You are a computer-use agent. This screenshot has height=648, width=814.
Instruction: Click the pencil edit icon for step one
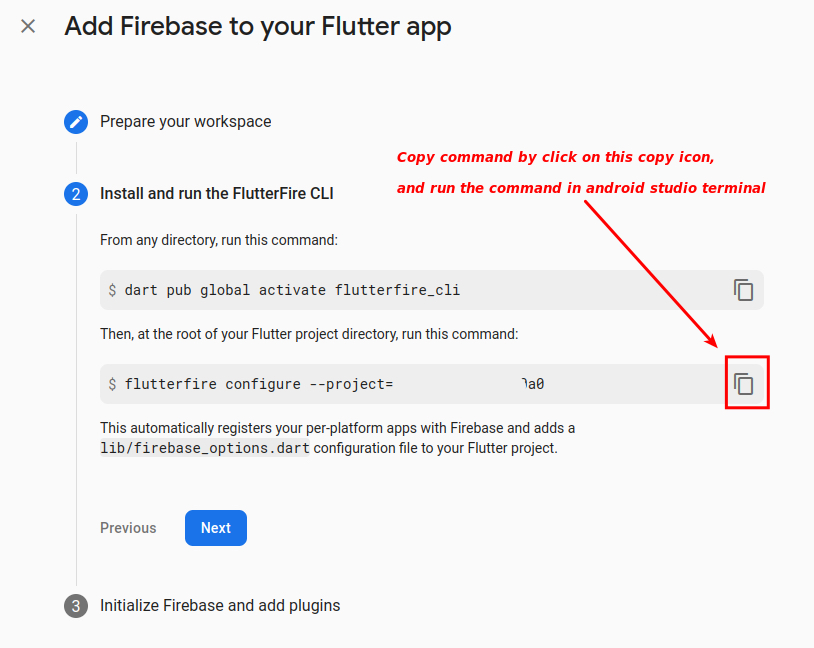click(76, 122)
